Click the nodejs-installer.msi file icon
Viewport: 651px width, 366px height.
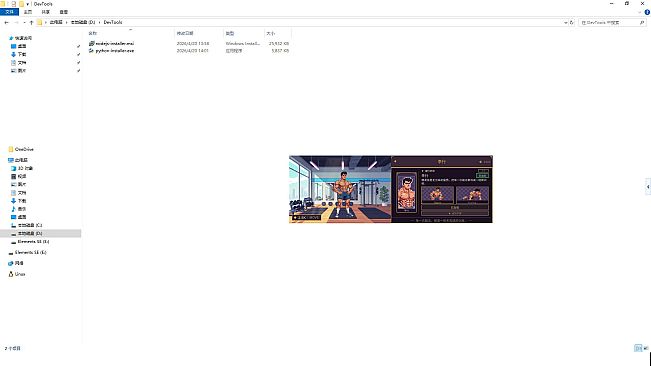[91, 43]
